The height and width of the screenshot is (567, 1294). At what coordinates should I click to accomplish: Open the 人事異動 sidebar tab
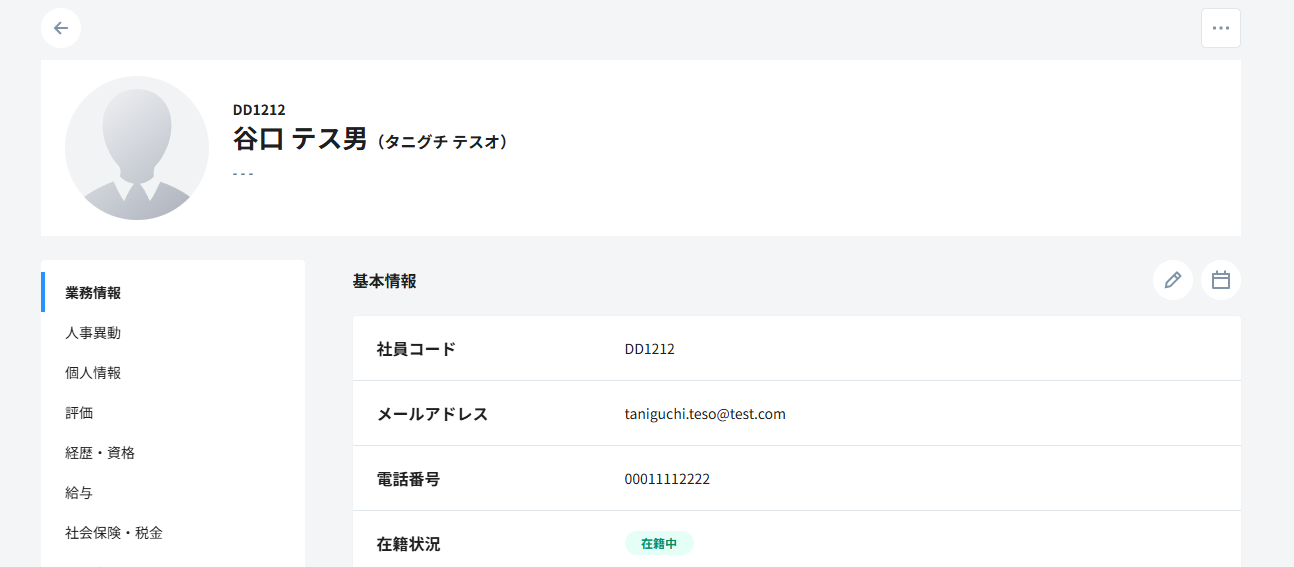coord(93,333)
